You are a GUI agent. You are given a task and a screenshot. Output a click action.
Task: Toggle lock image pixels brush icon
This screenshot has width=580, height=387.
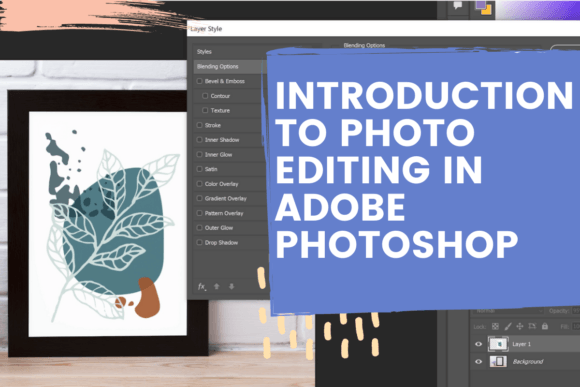508,326
